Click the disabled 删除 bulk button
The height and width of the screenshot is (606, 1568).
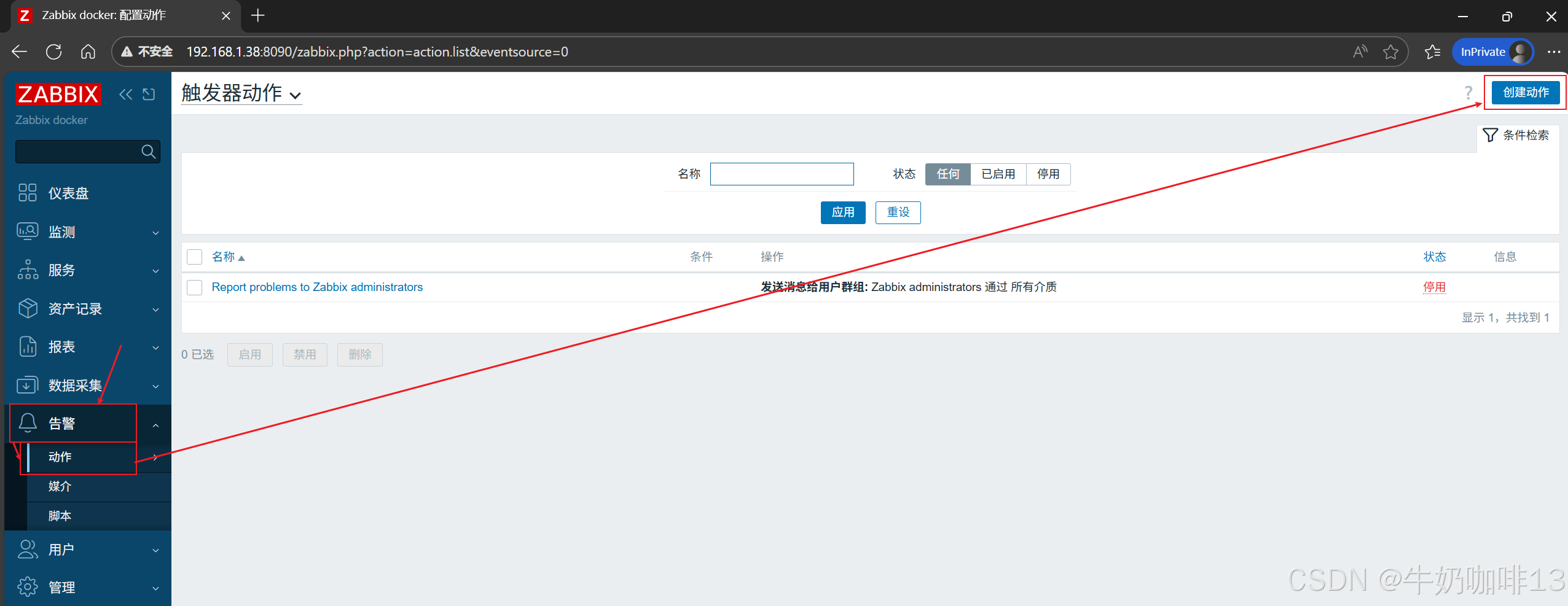click(359, 355)
